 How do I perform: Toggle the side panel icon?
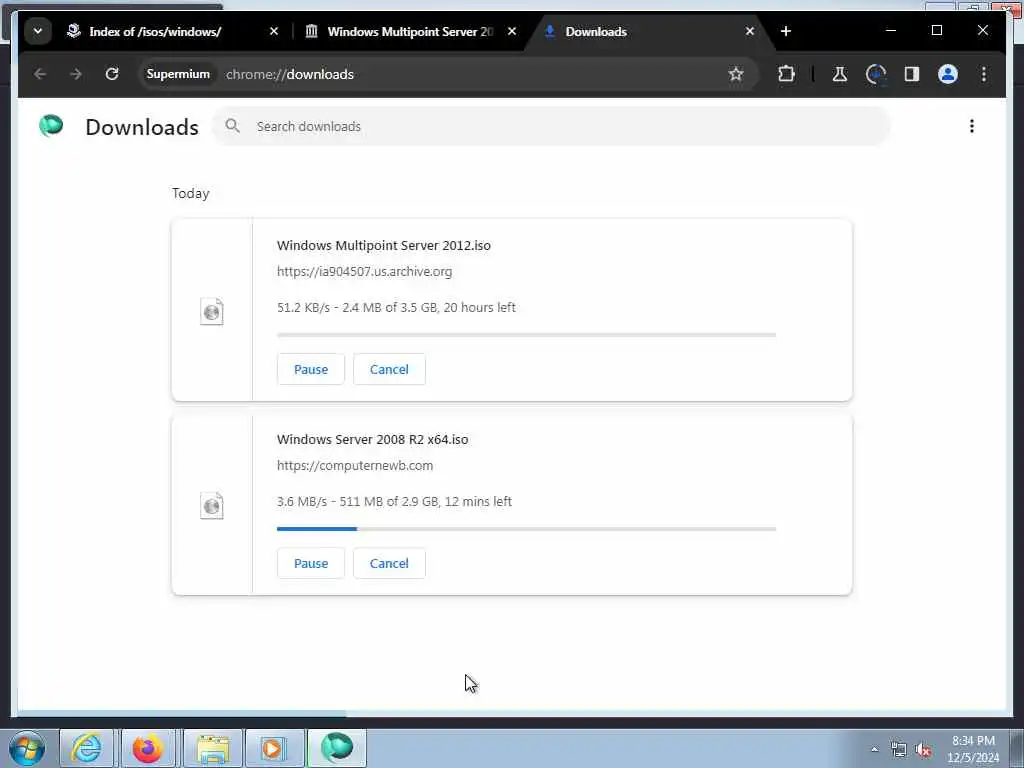[912, 74]
